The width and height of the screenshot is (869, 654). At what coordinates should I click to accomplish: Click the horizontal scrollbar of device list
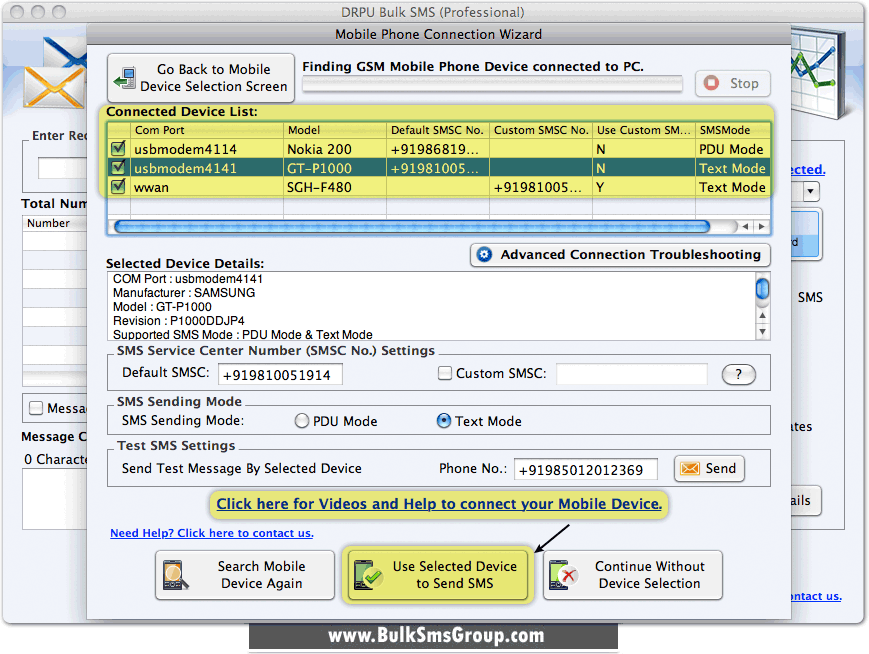click(x=412, y=226)
